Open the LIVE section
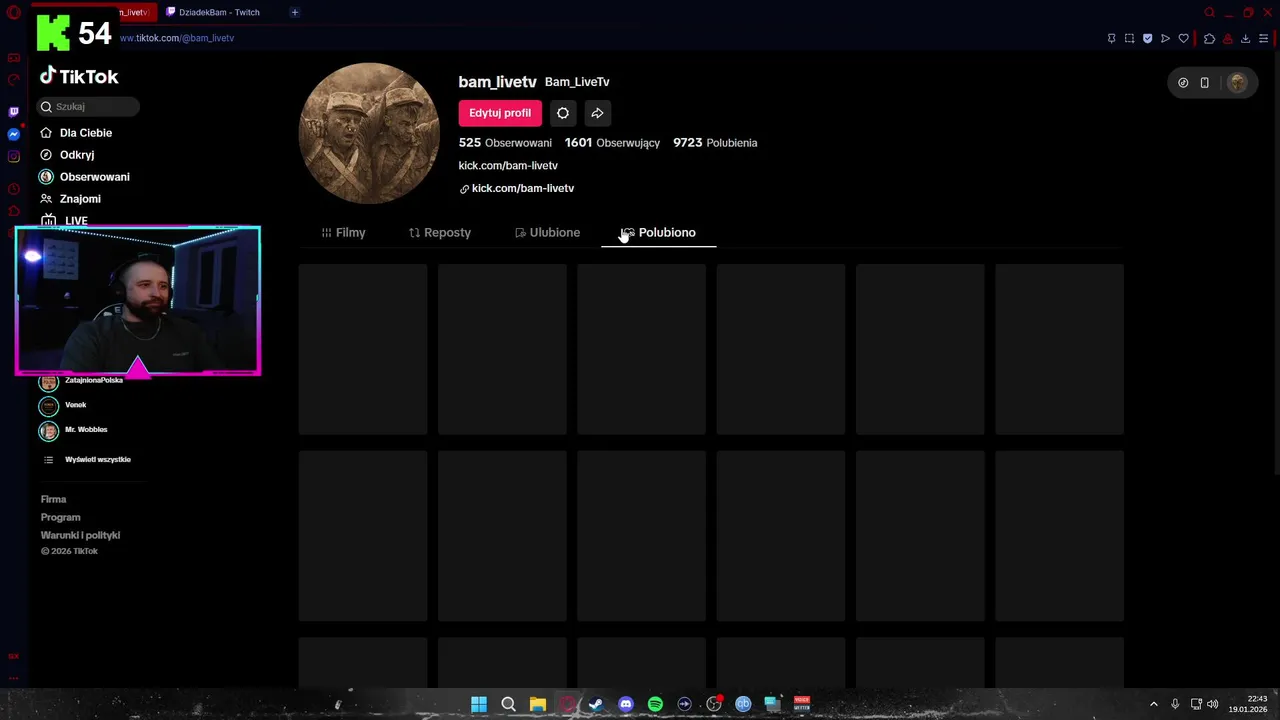Image resolution: width=1280 pixels, height=720 pixels. 64,220
